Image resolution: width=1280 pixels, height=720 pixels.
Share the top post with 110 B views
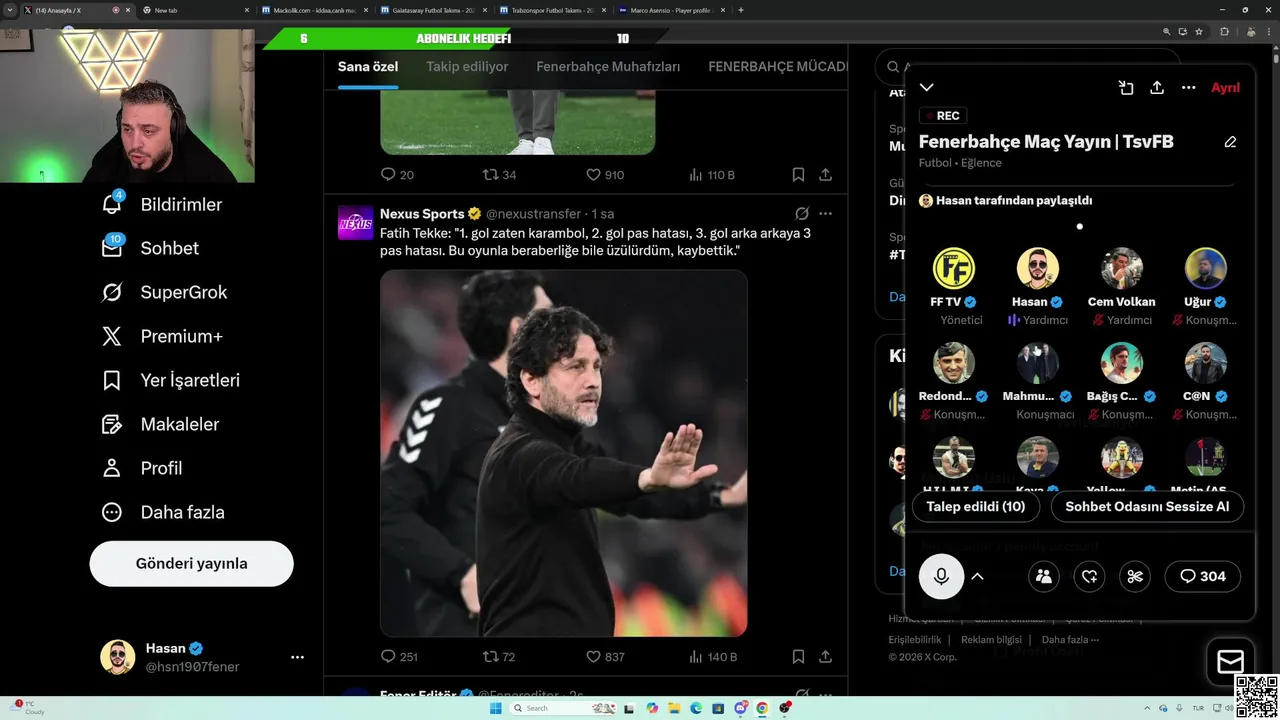tap(825, 175)
